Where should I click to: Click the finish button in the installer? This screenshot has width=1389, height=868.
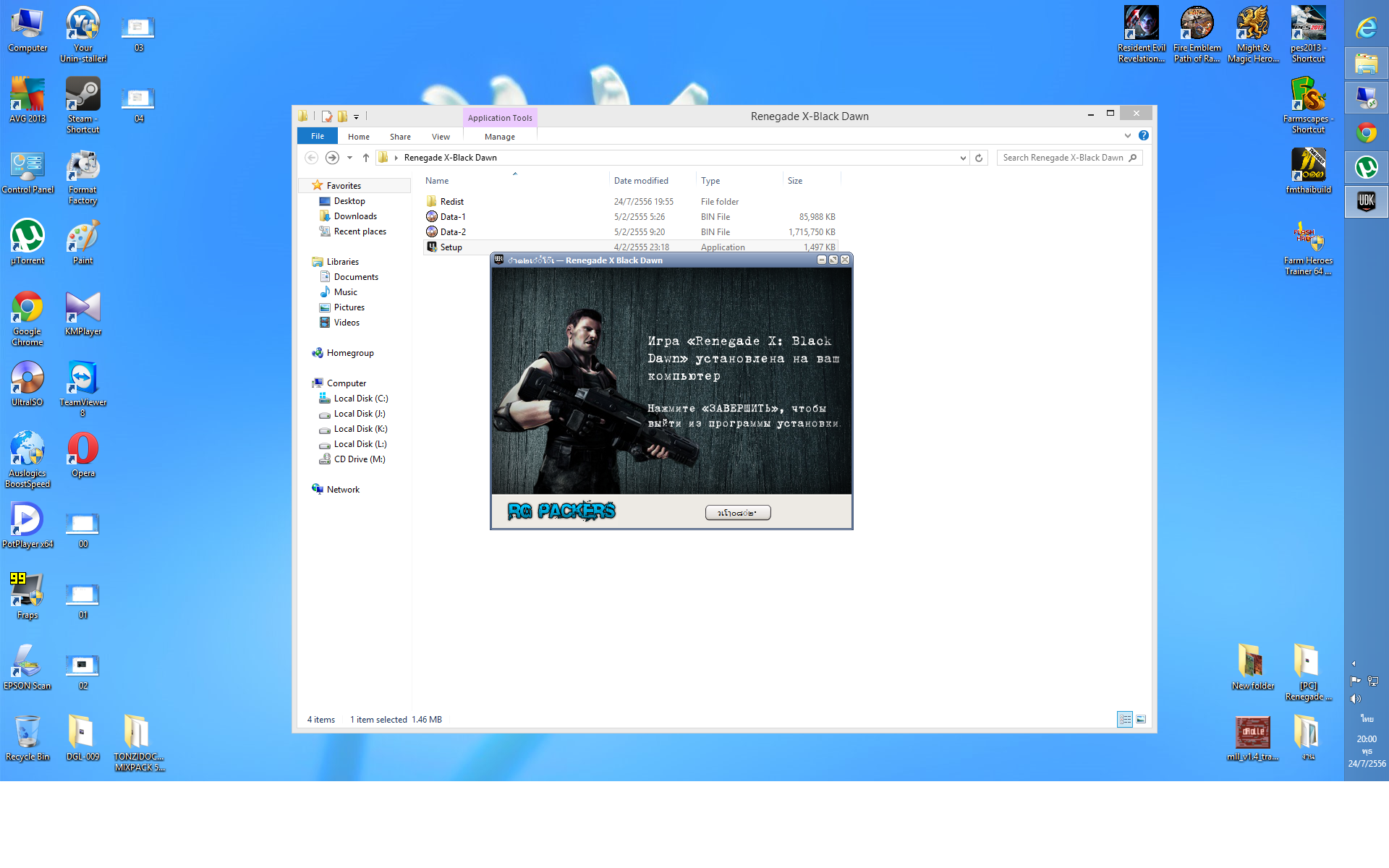[x=737, y=513]
